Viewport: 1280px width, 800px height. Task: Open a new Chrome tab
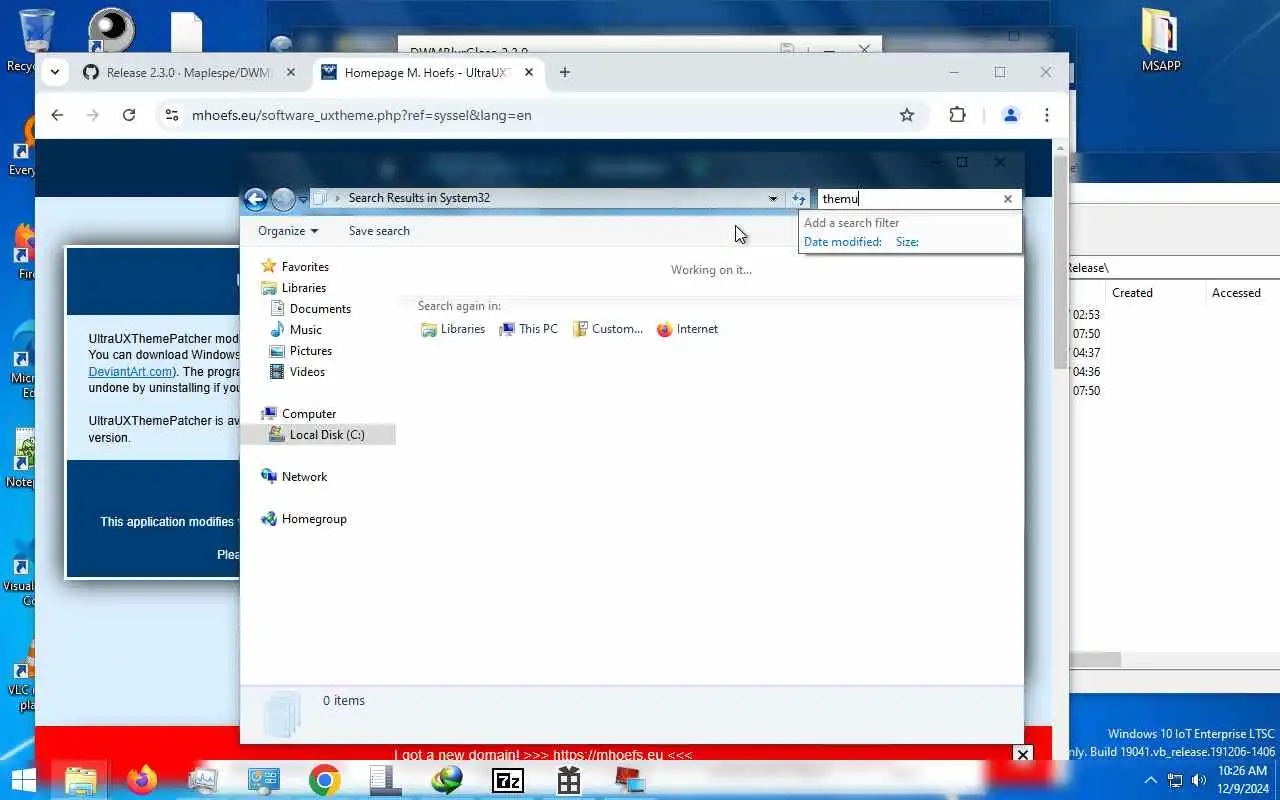click(565, 72)
